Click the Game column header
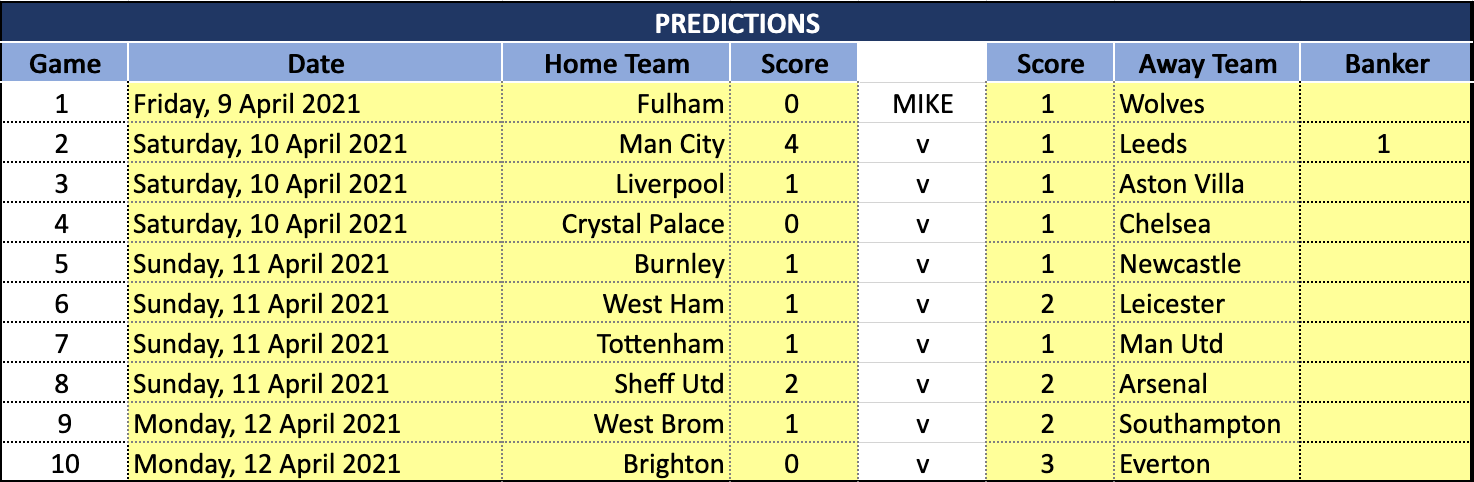The height and width of the screenshot is (482, 1474). pyautogui.click(x=65, y=64)
